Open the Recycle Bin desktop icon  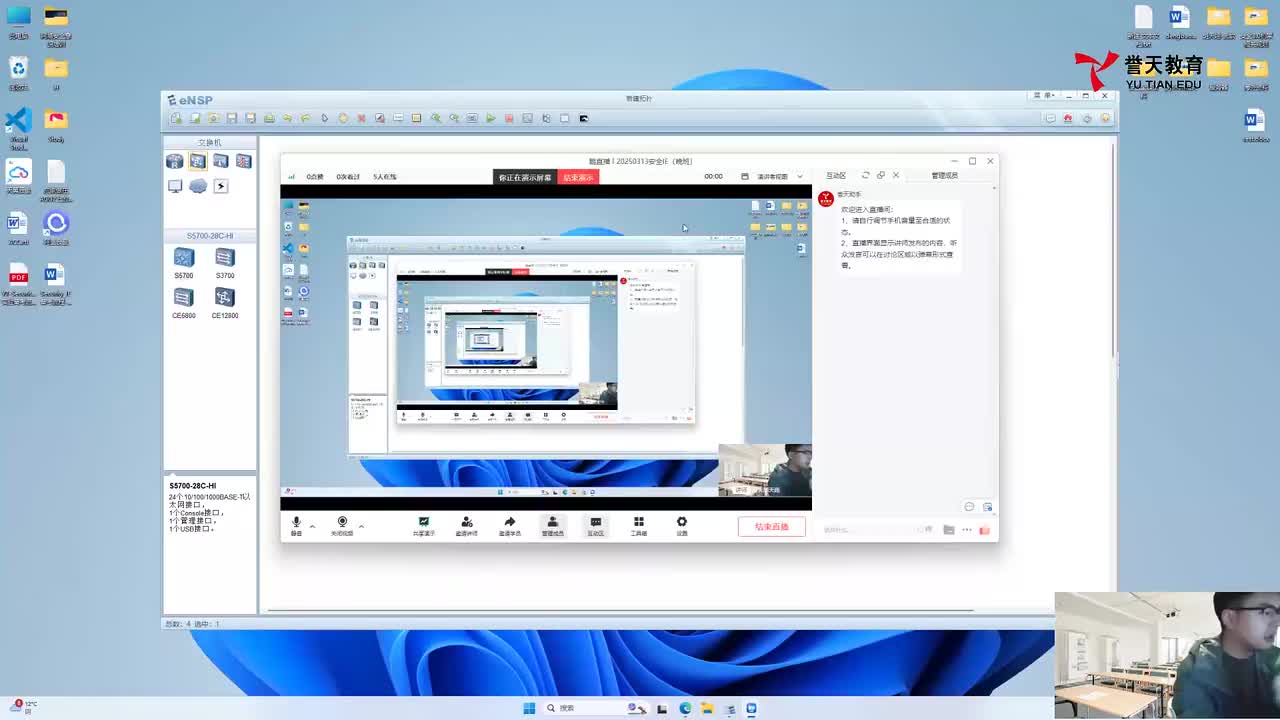tap(18, 74)
